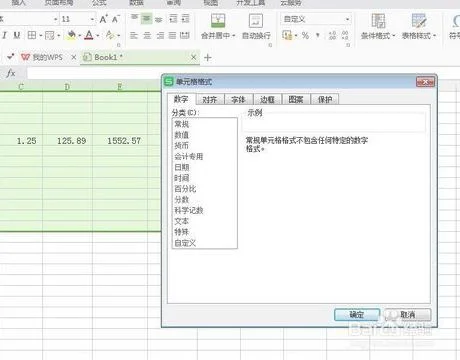
Task: Expand the 表格样式 dropdown arrow
Action: point(434,35)
